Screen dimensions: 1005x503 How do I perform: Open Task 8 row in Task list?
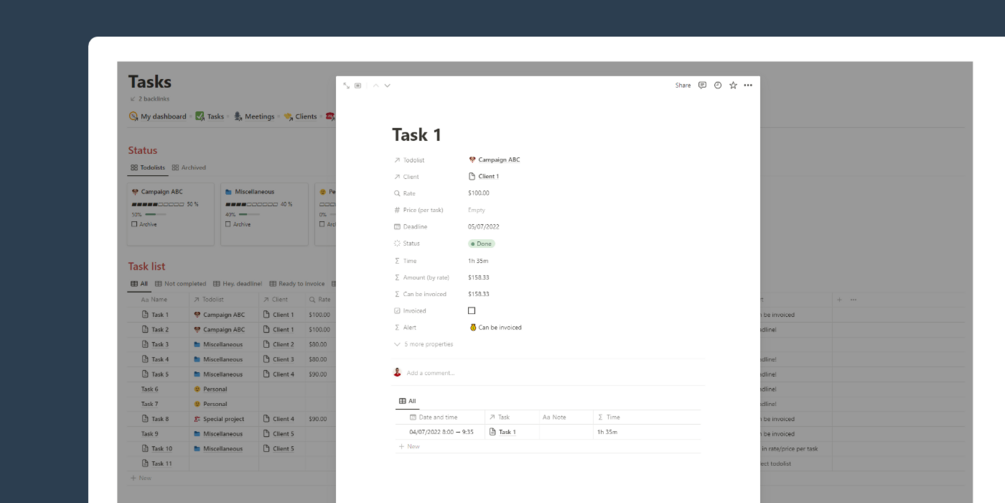click(x=155, y=418)
